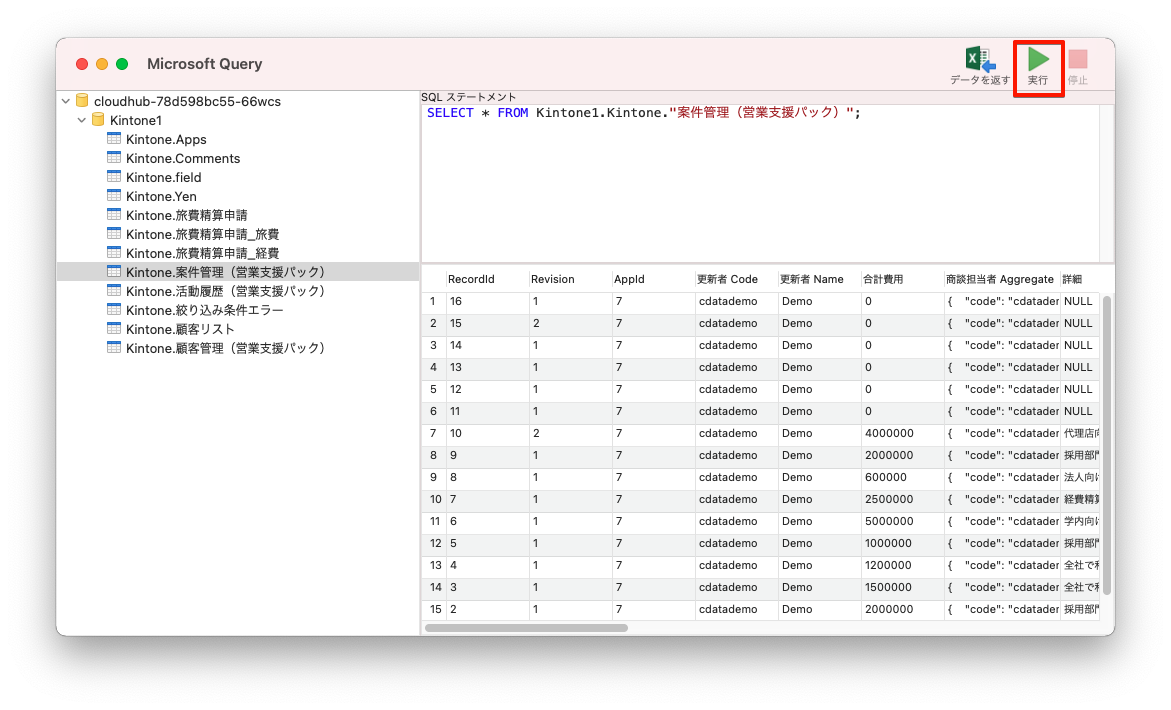Click the horizontal scrollbar under results
1171x710 pixels.
[527, 628]
